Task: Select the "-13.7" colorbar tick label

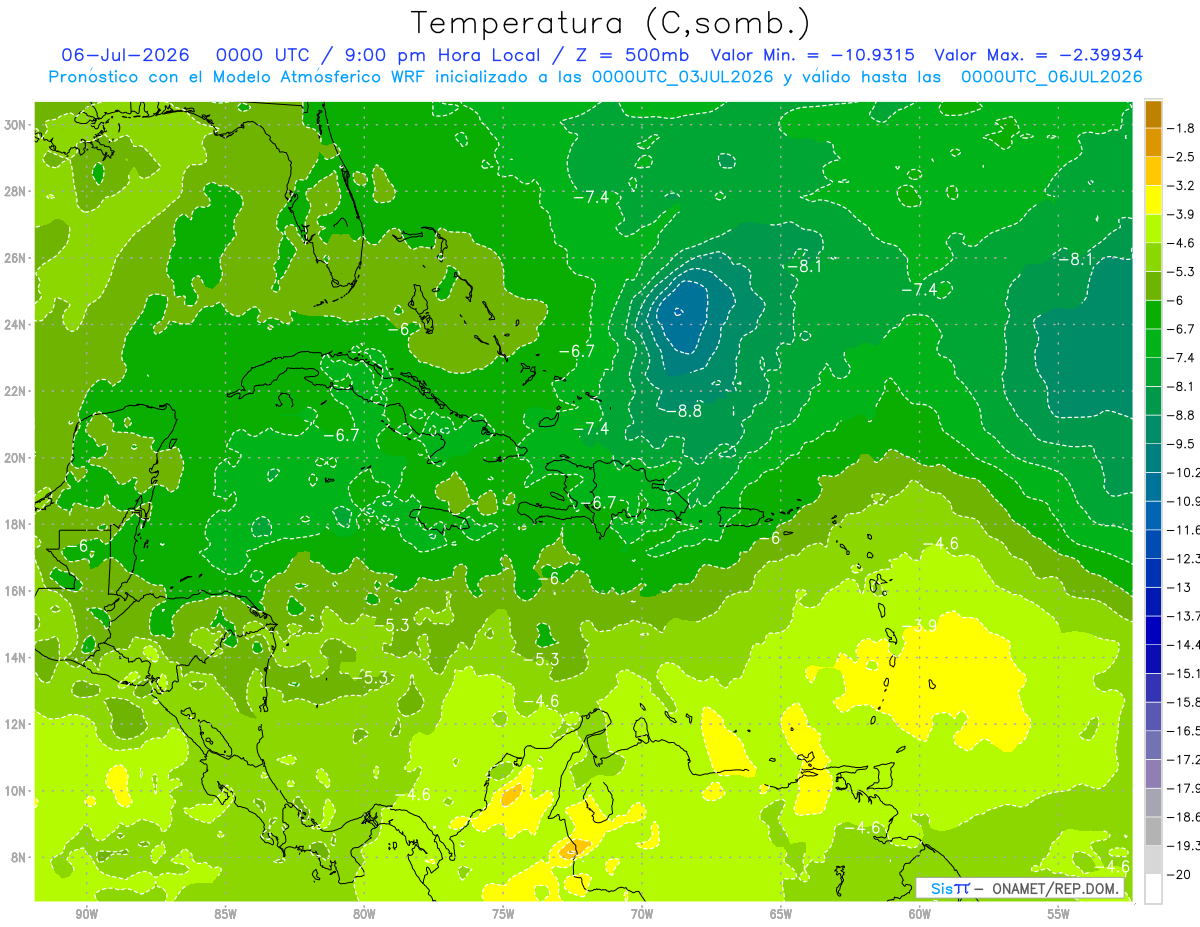Action: (x=1184, y=616)
